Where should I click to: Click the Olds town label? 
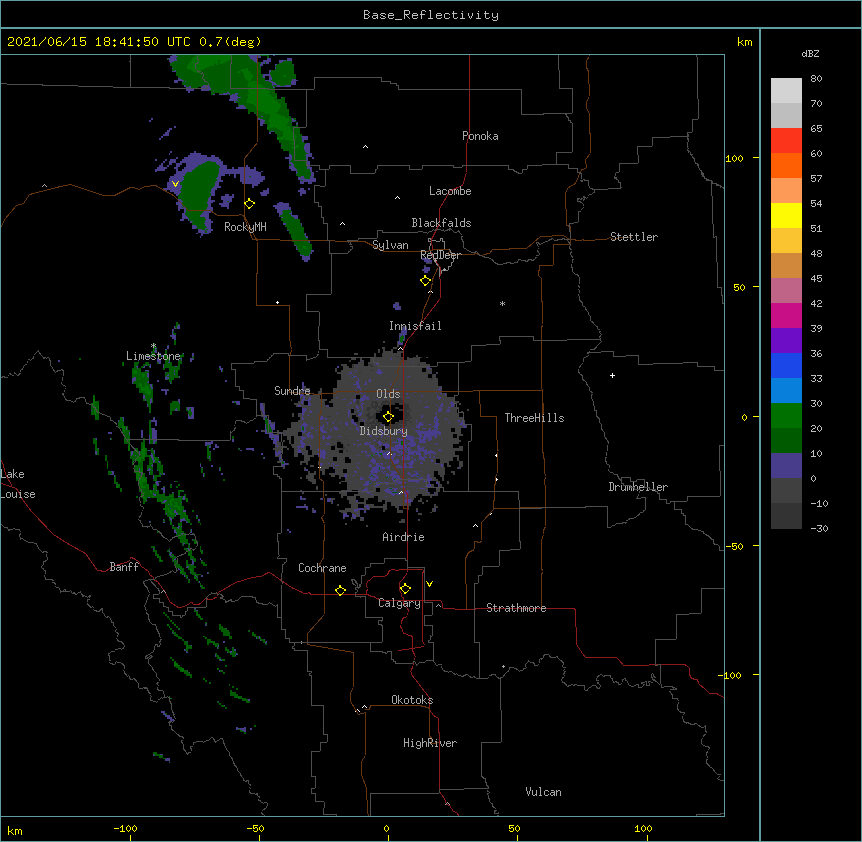click(388, 394)
